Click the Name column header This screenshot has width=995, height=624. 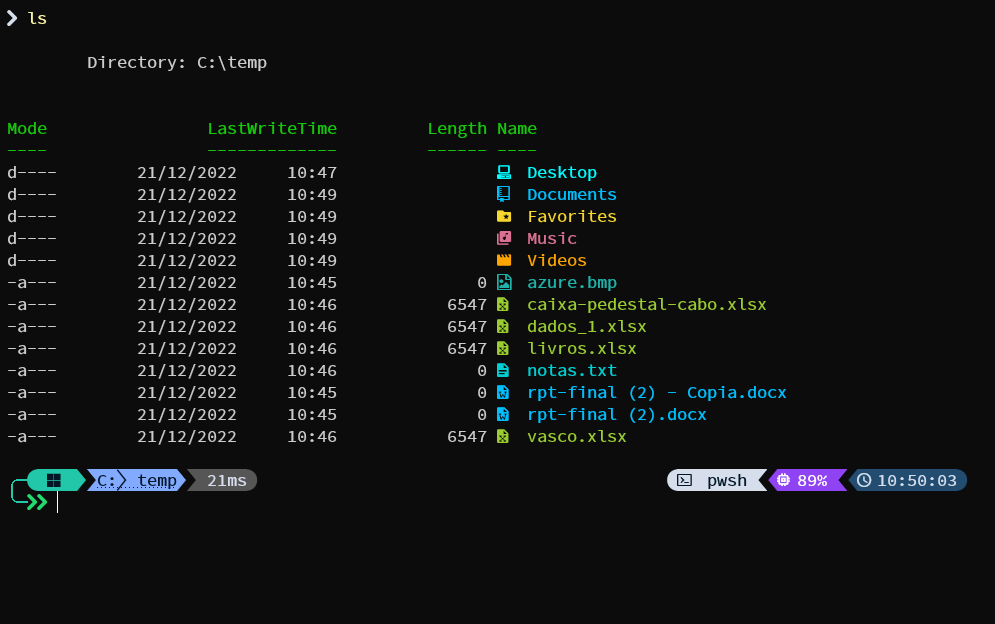517,128
